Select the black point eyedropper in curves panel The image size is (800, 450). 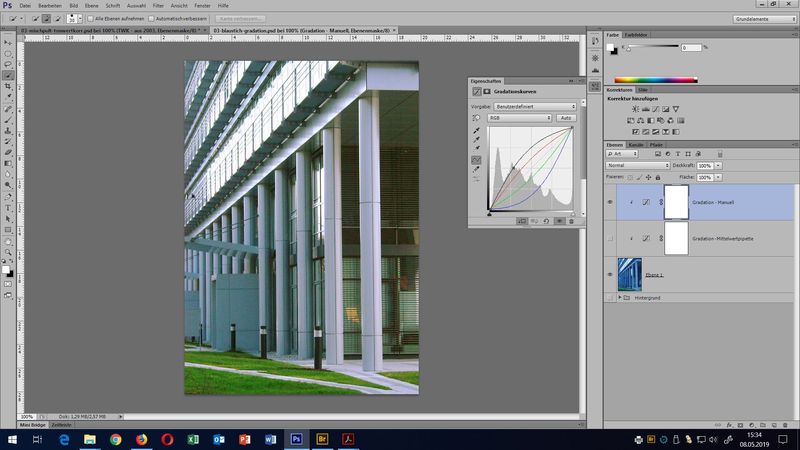[476, 130]
